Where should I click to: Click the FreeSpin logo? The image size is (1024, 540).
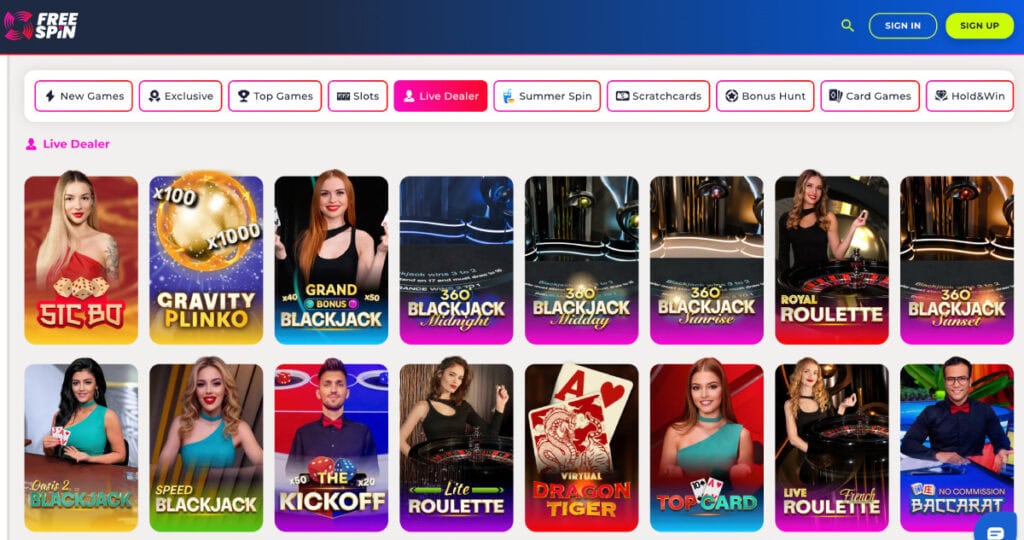point(41,25)
